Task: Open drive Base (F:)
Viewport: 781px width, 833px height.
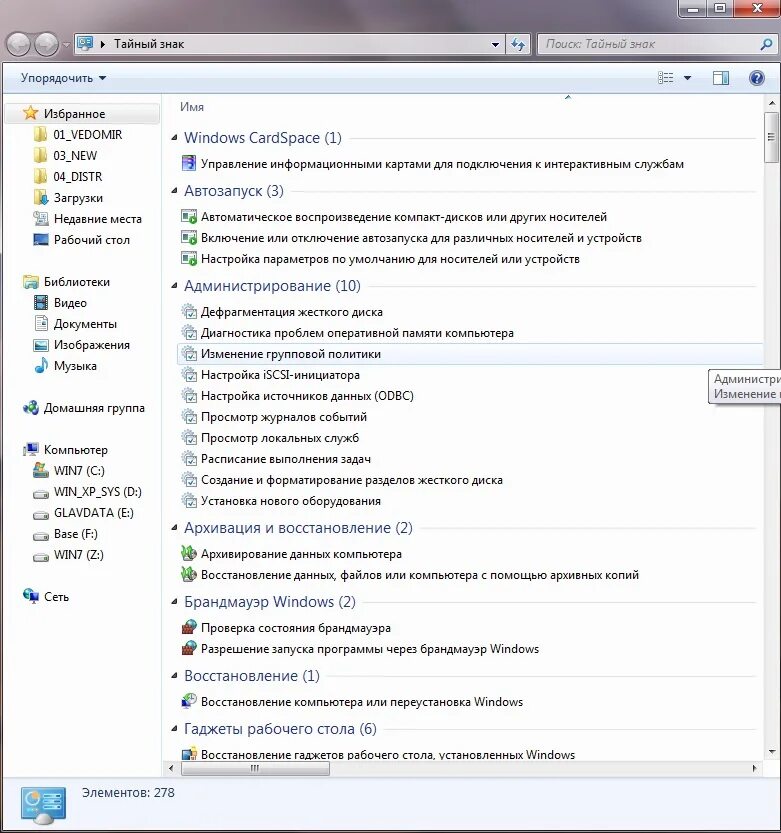Action: 75,533
